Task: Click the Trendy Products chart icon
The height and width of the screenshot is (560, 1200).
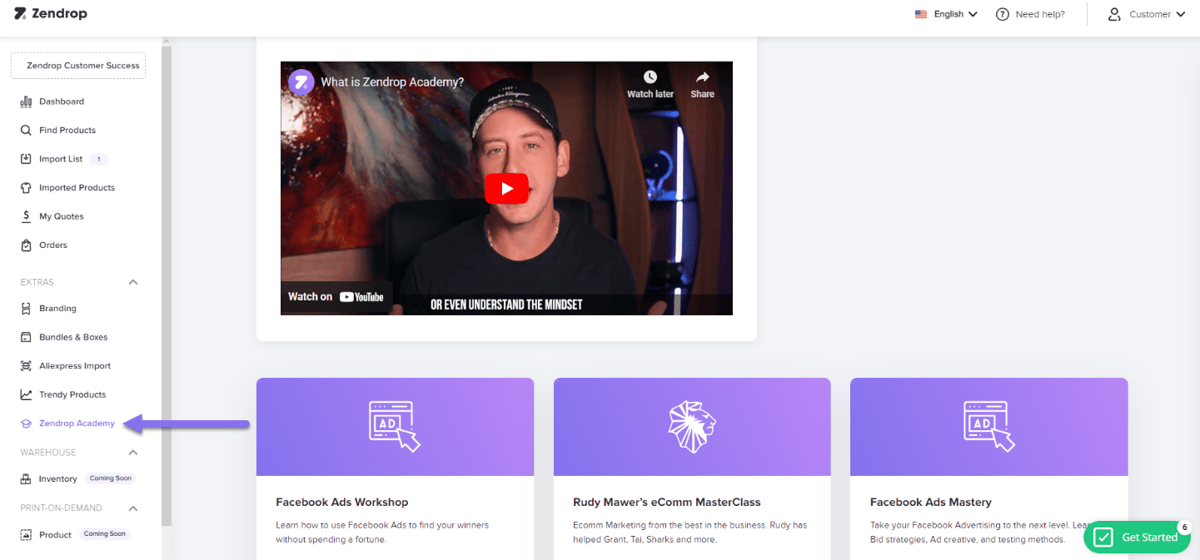Action: (x=26, y=395)
